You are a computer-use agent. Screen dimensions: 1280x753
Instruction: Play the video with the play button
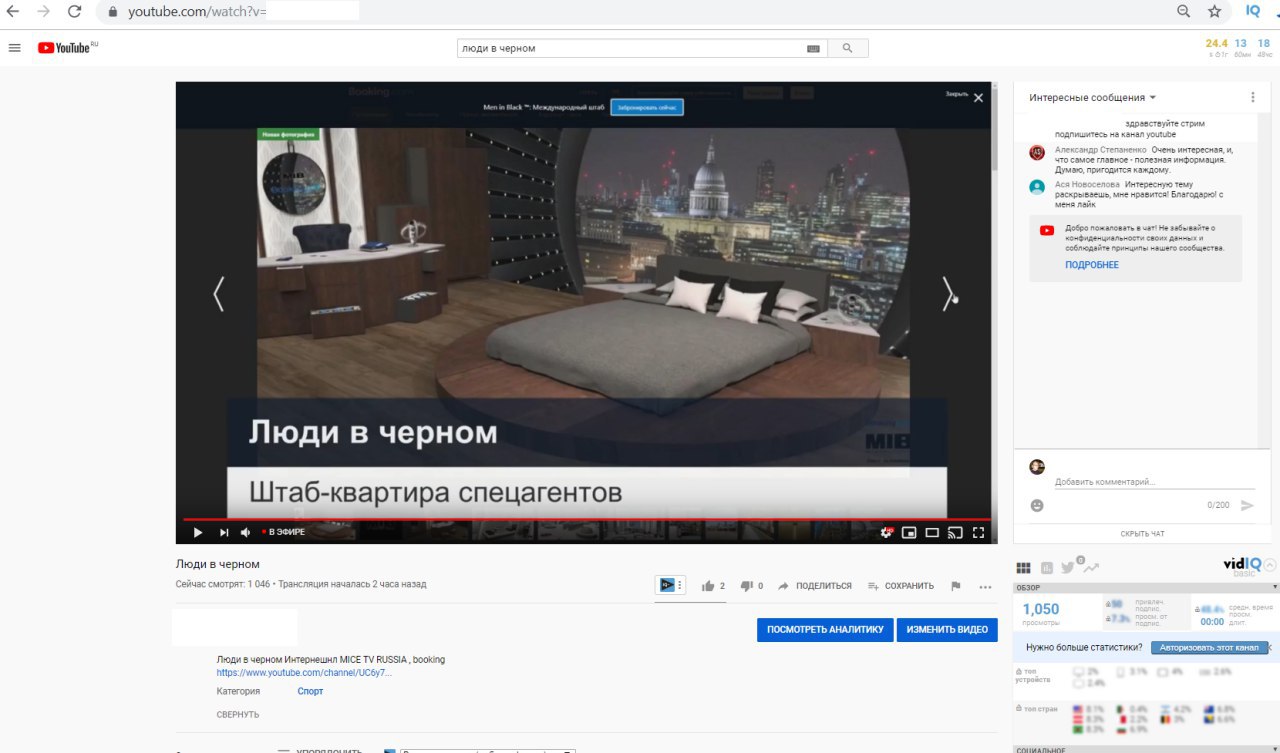click(198, 532)
